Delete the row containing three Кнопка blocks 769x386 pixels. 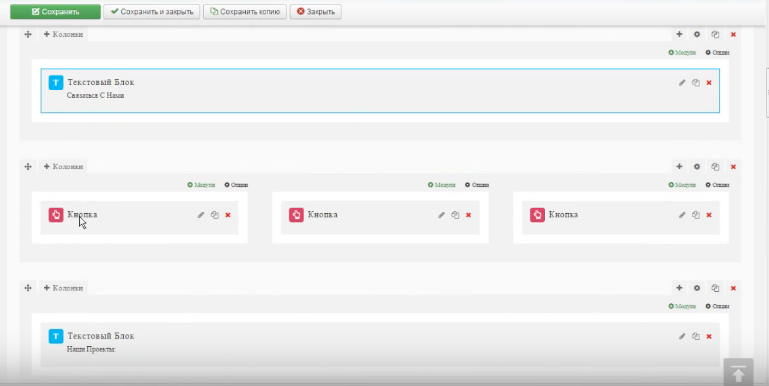pos(733,167)
